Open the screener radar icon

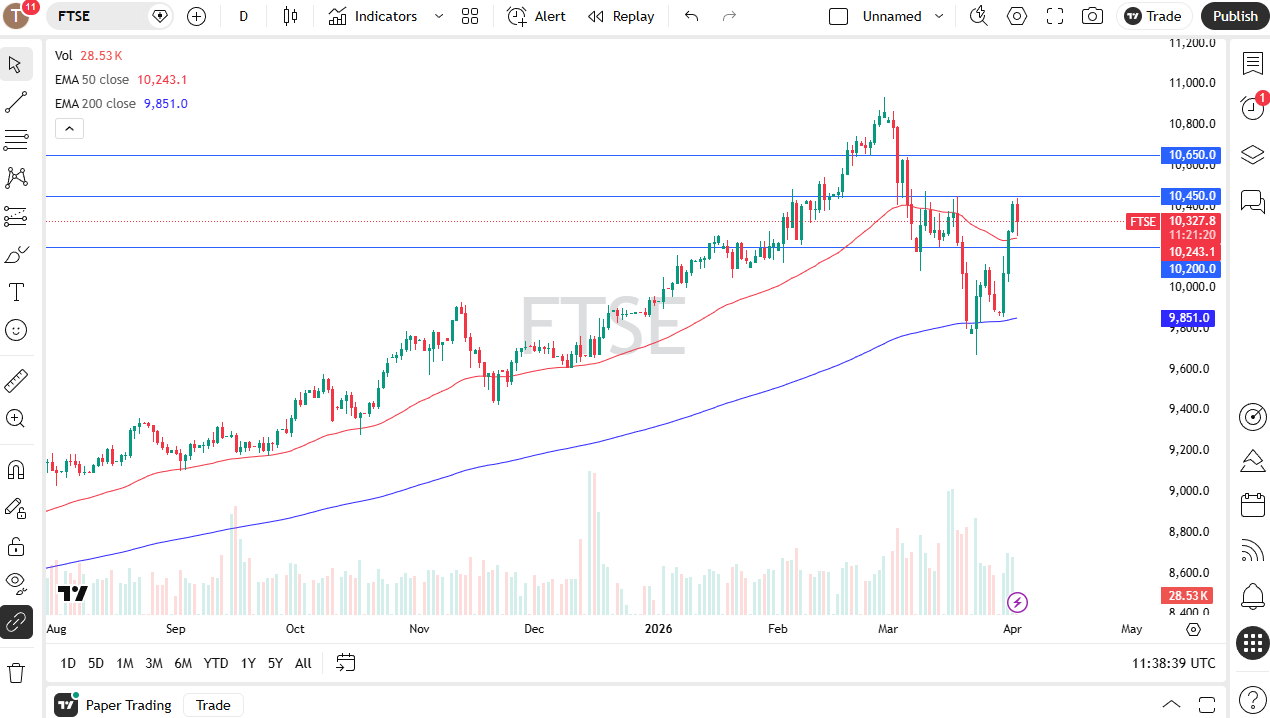coord(1252,416)
